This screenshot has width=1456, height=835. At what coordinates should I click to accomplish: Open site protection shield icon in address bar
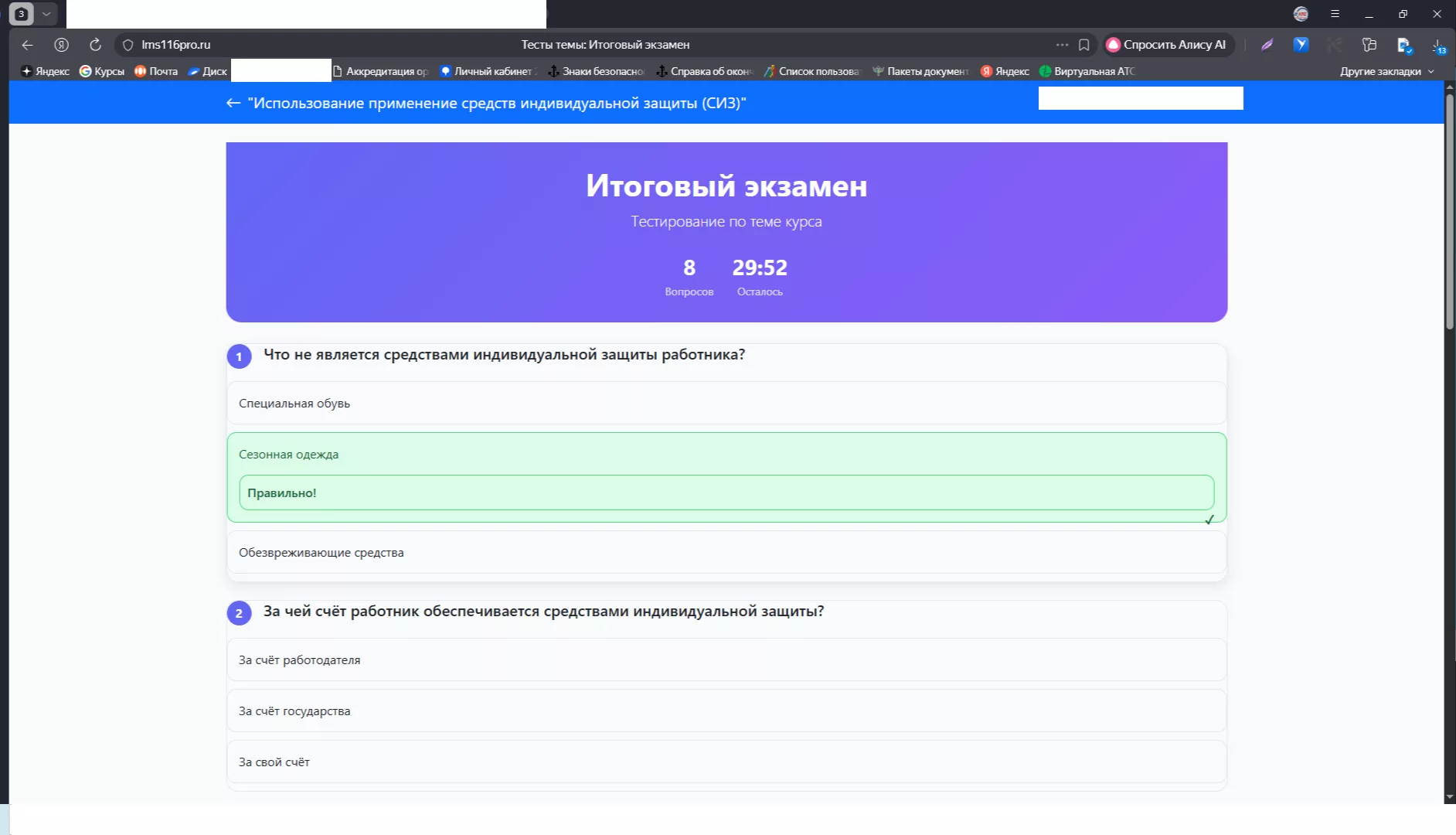(x=128, y=45)
